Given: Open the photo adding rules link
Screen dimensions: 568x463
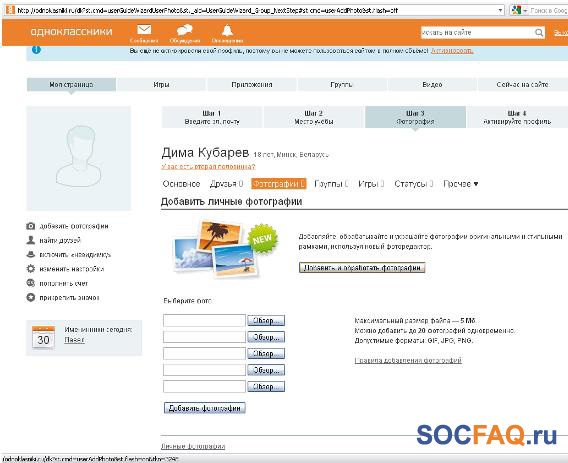Looking at the screenshot, I should 408,360.
